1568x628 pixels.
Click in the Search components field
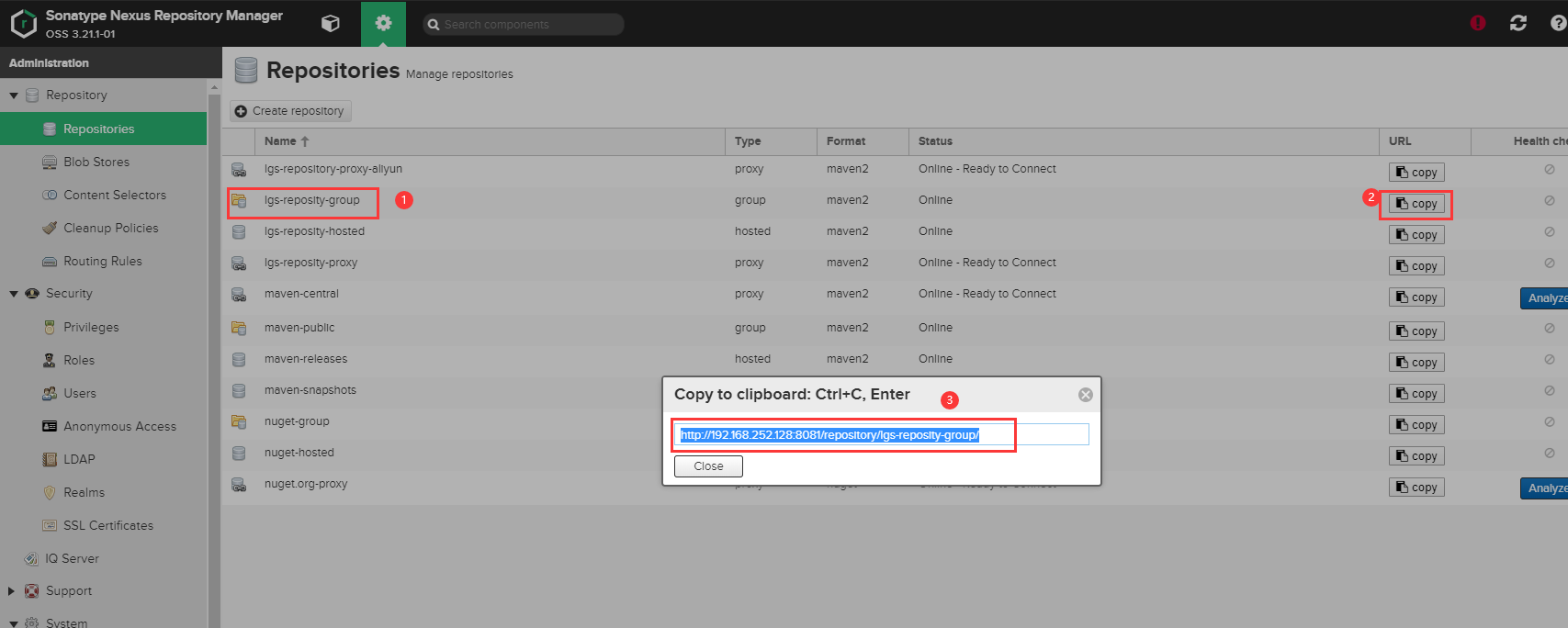click(x=524, y=24)
